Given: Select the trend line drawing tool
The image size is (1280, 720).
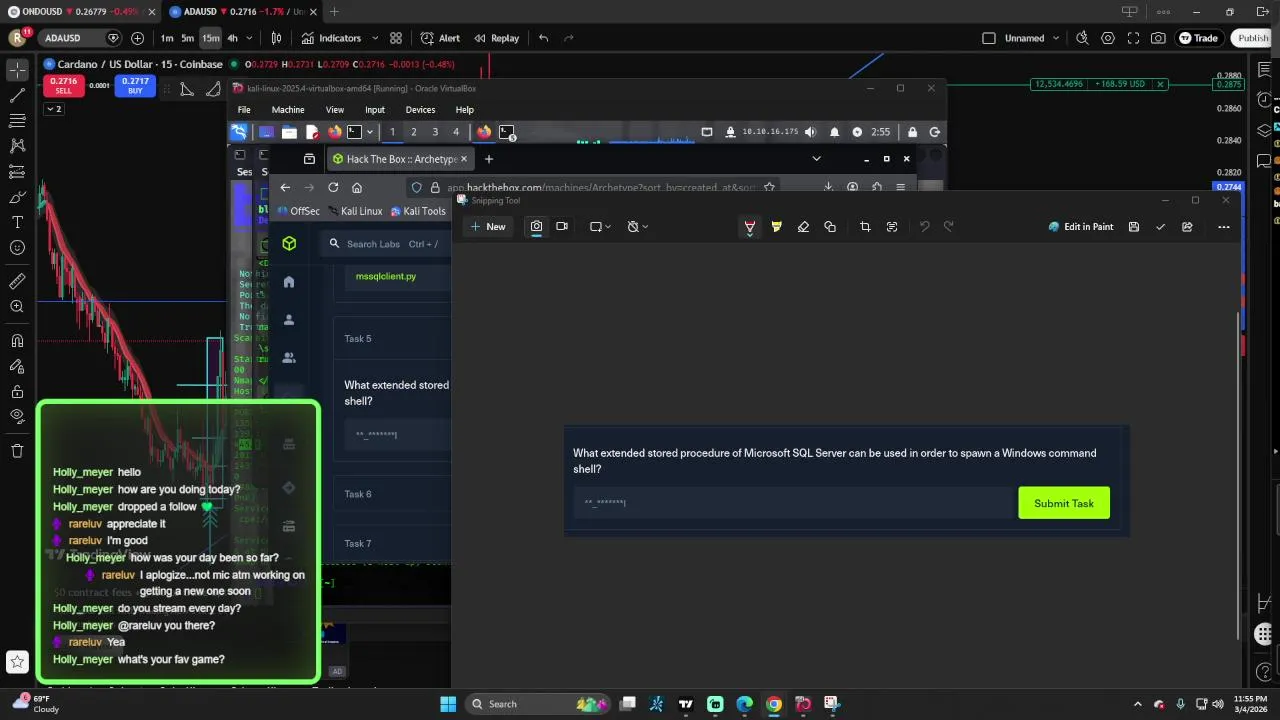Looking at the screenshot, I should pos(17,95).
